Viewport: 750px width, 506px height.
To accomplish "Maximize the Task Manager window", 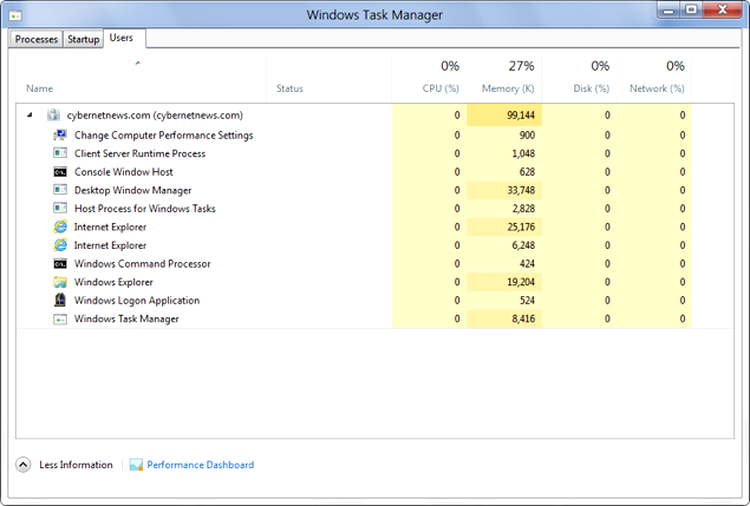I will (691, 10).
